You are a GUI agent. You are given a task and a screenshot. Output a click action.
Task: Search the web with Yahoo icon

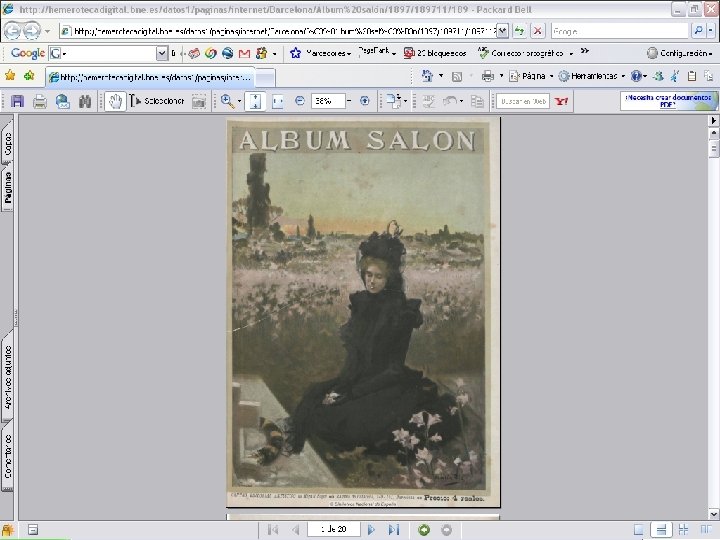coord(561,101)
